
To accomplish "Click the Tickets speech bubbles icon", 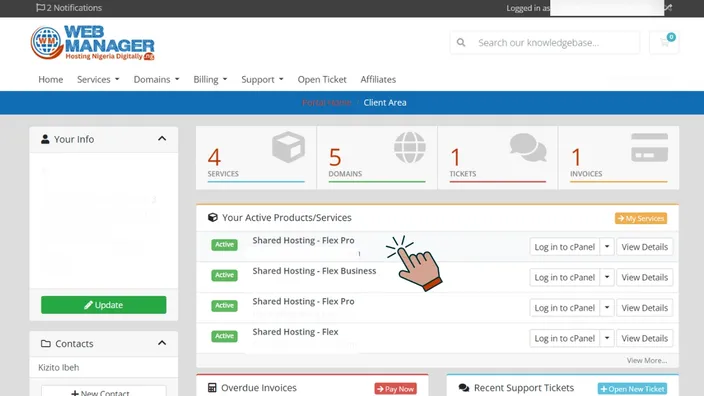I will 528,147.
